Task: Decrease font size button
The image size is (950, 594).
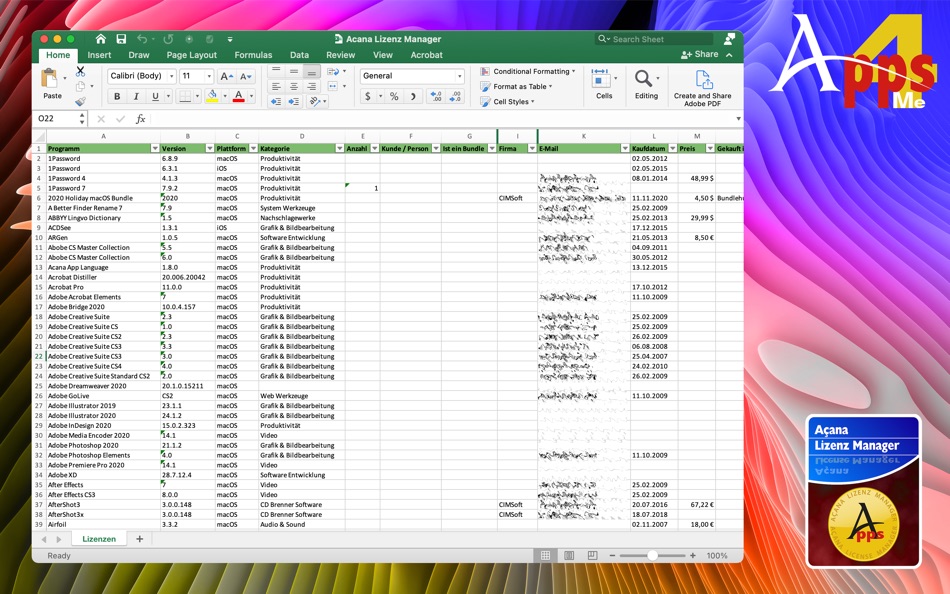Action: click(245, 76)
